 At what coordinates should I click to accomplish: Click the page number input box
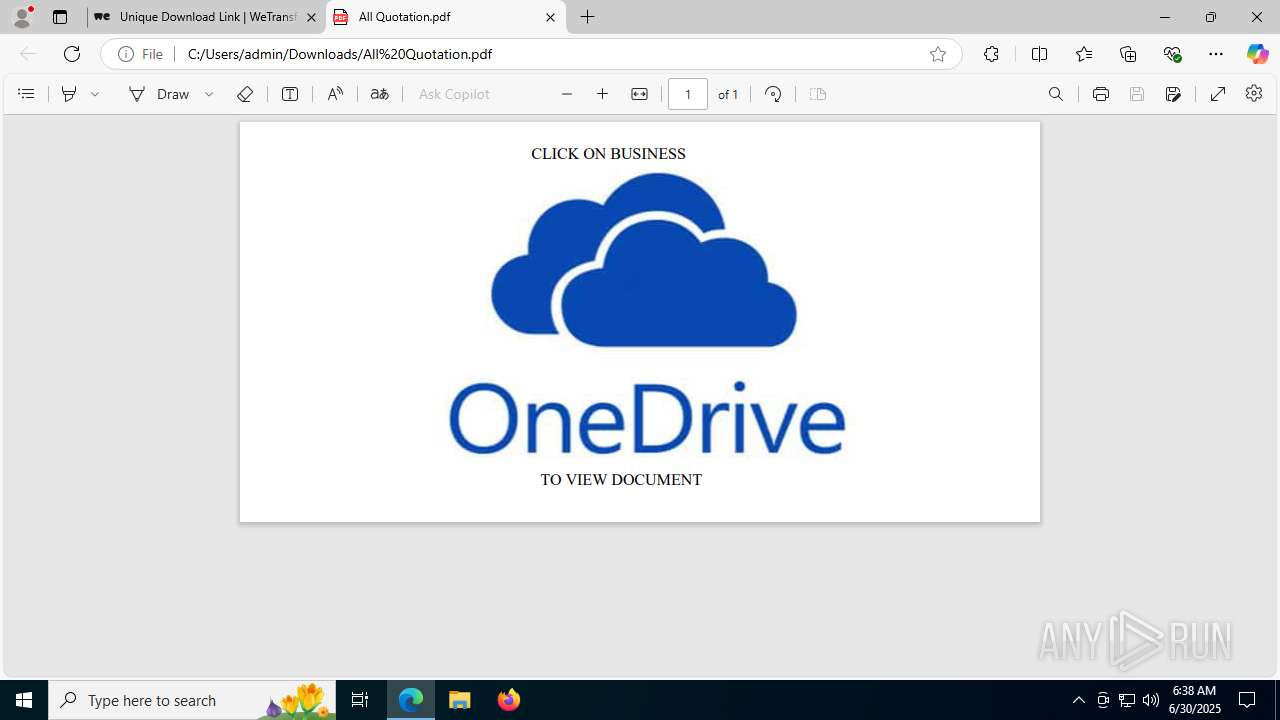688,94
